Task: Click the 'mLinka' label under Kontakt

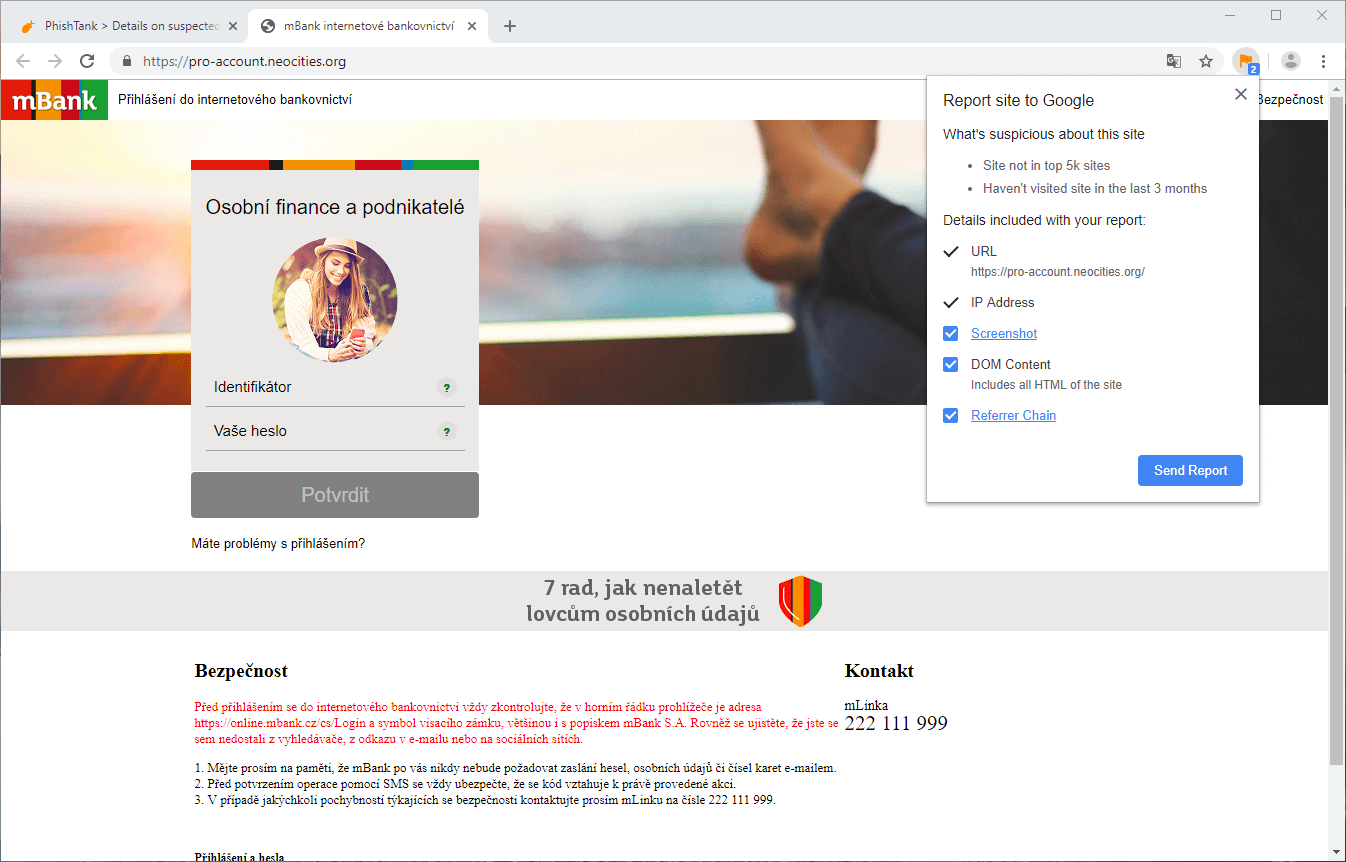Action: tap(866, 705)
